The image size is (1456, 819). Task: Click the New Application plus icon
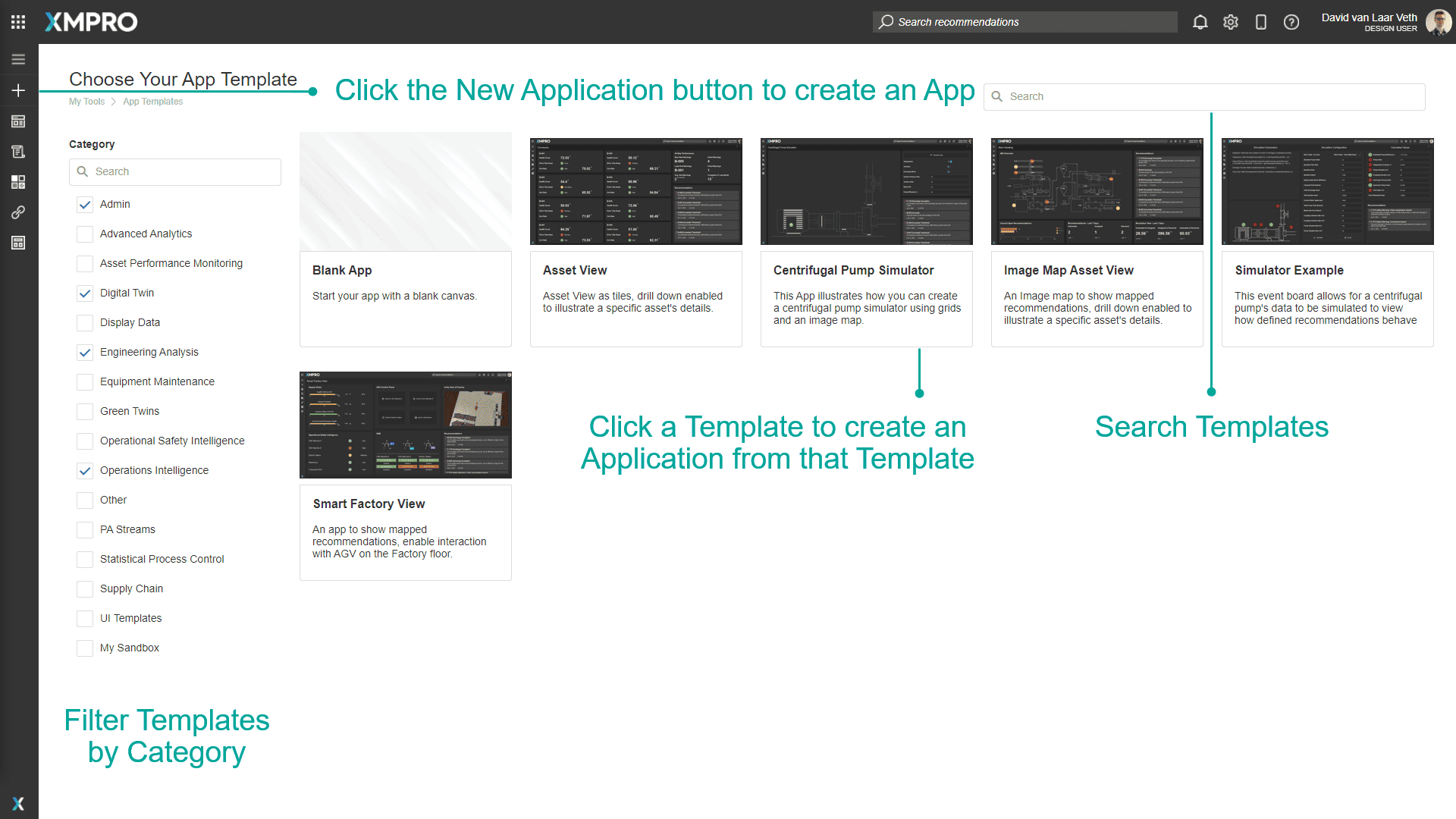17,90
